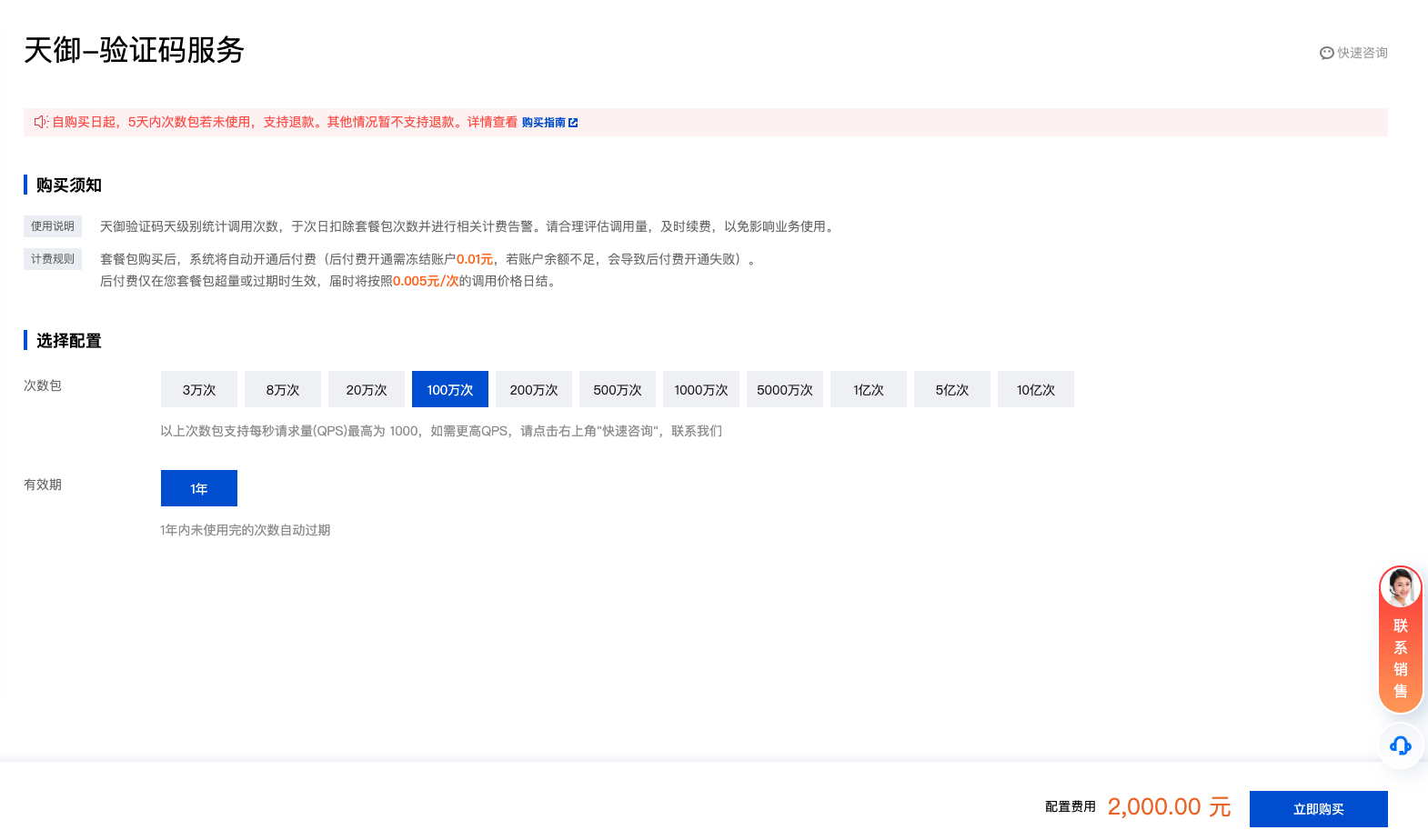Select the highlighted 100万次 package

coord(450,389)
